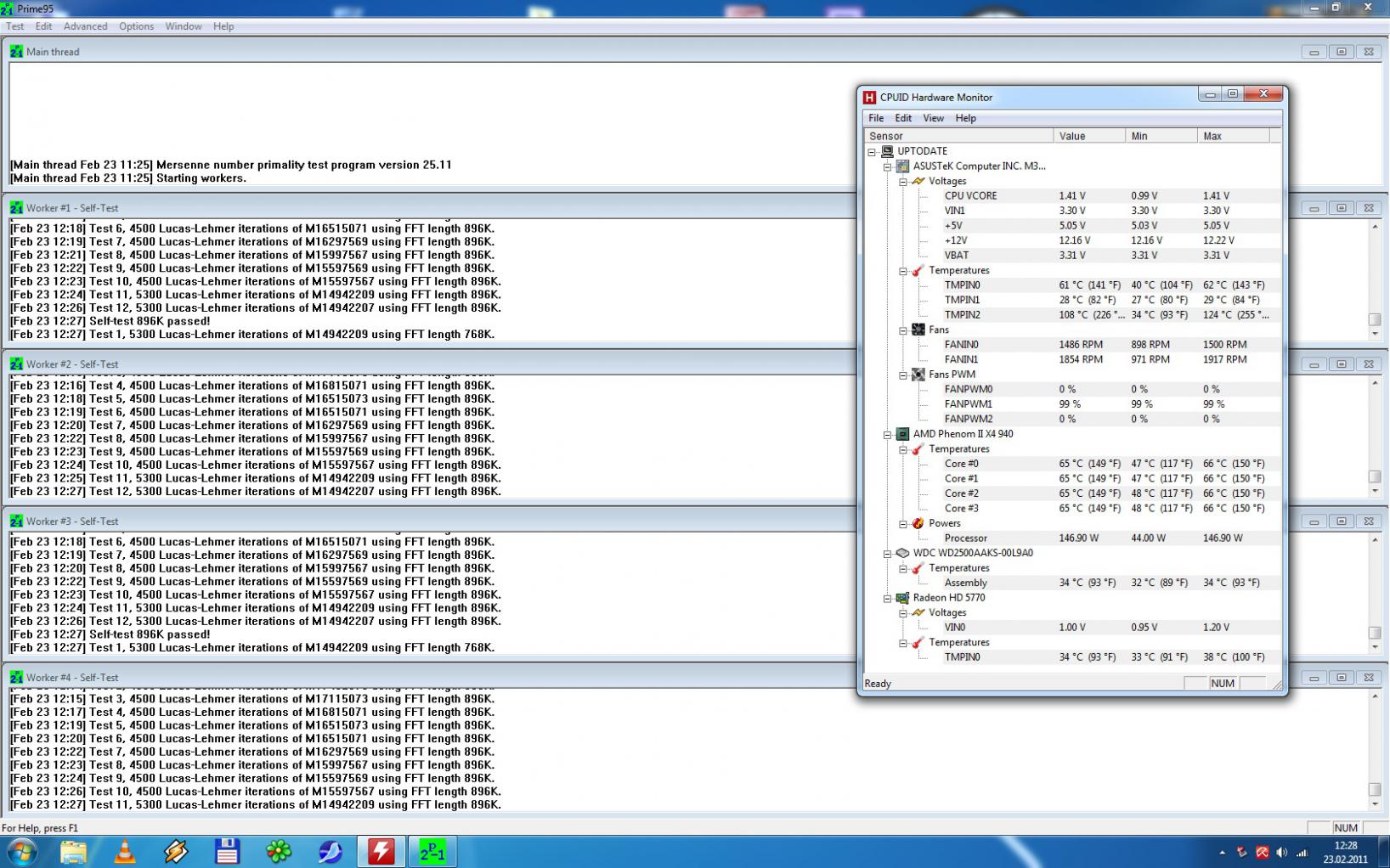This screenshot has height=868, width=1390.
Task: Collapse the Radeon Voltages group
Action: click(x=902, y=612)
